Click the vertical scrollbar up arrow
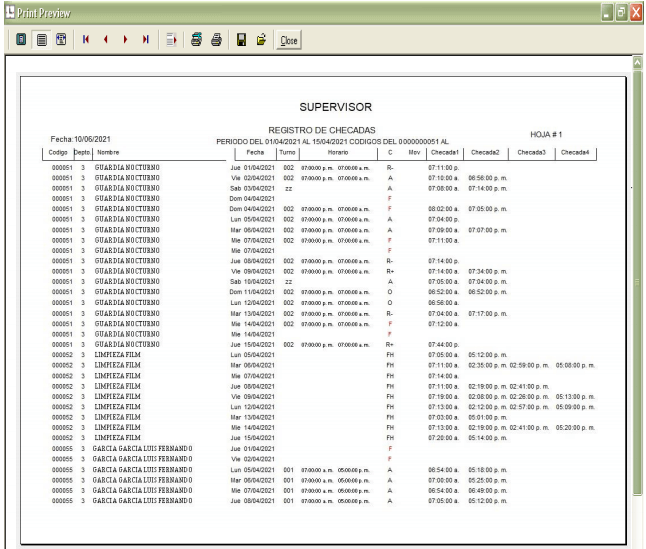The width and height of the screenshot is (646, 549). 639,62
